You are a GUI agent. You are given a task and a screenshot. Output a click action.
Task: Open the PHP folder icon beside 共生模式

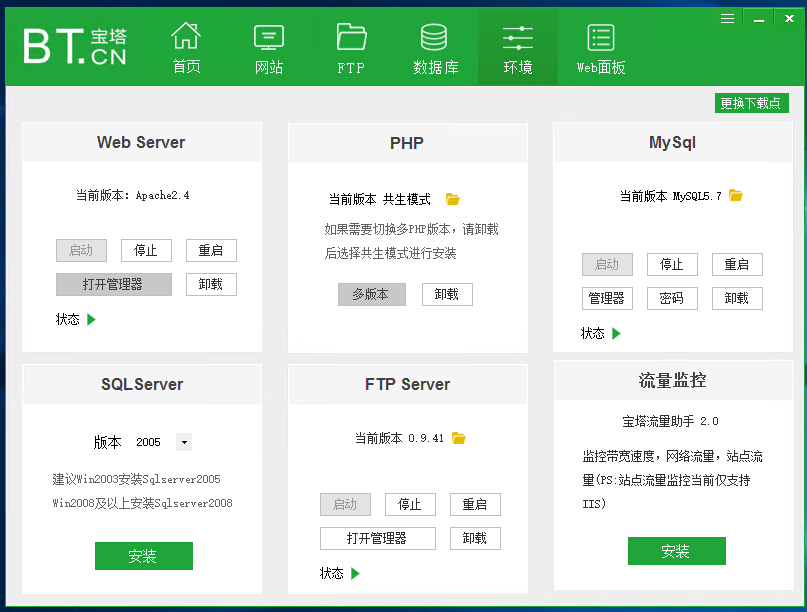click(452, 199)
